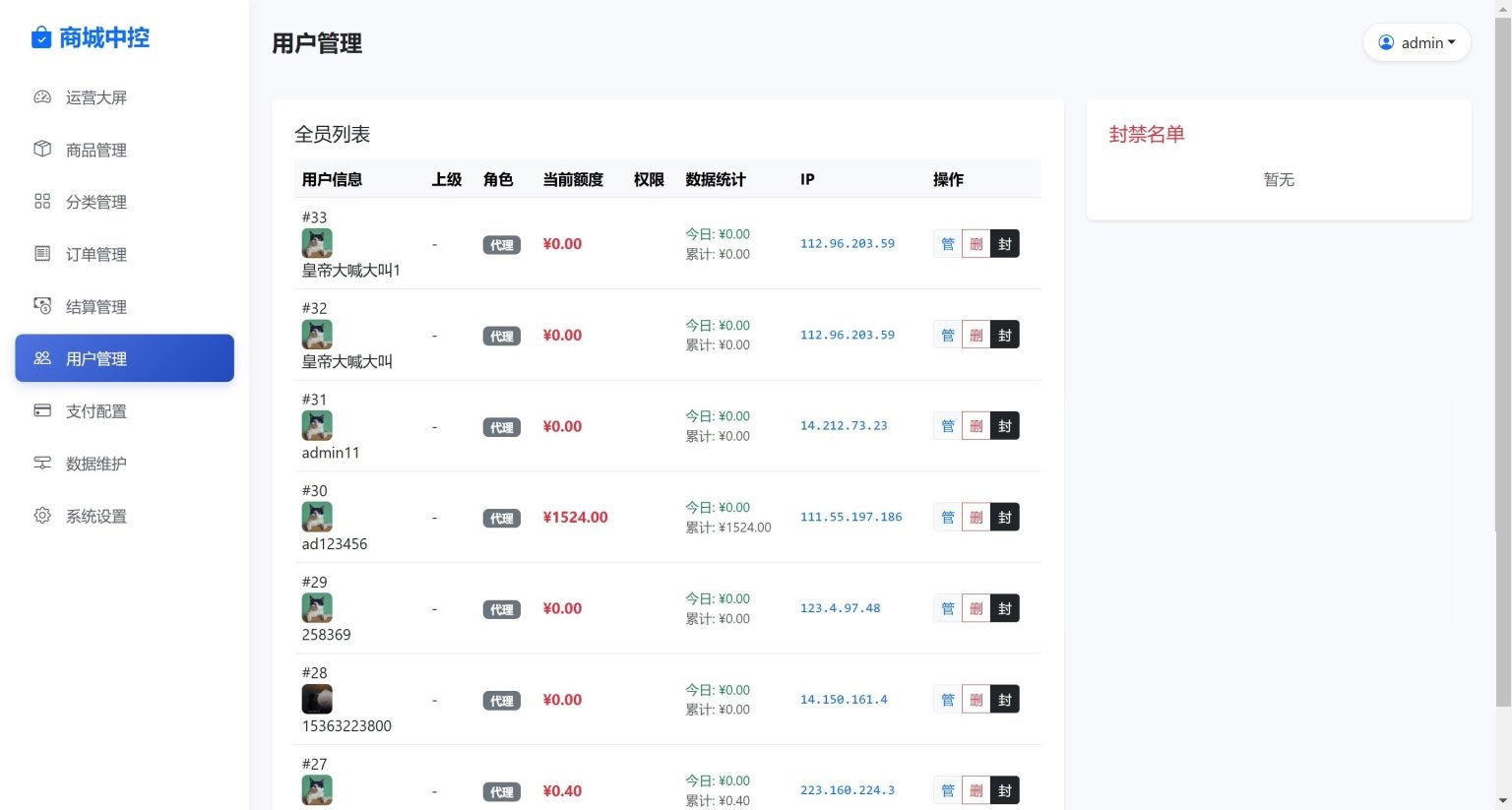The width and height of the screenshot is (1512, 810).
Task: Open the 支付配置 payment card icon
Action: [x=41, y=410]
